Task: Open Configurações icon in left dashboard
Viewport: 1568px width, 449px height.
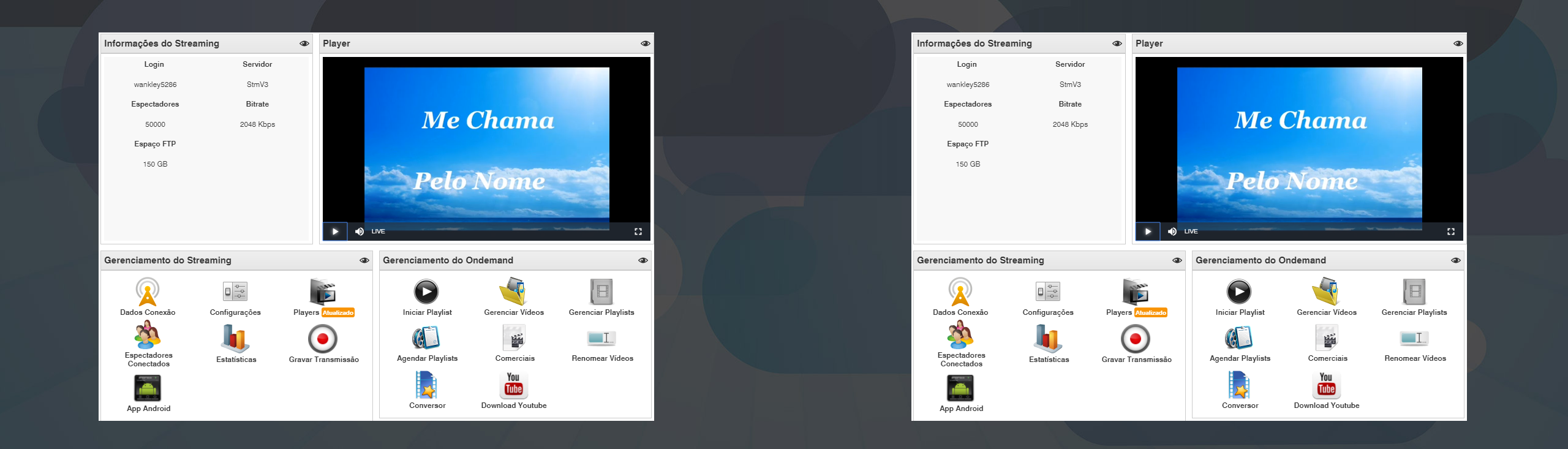Action: click(x=235, y=292)
